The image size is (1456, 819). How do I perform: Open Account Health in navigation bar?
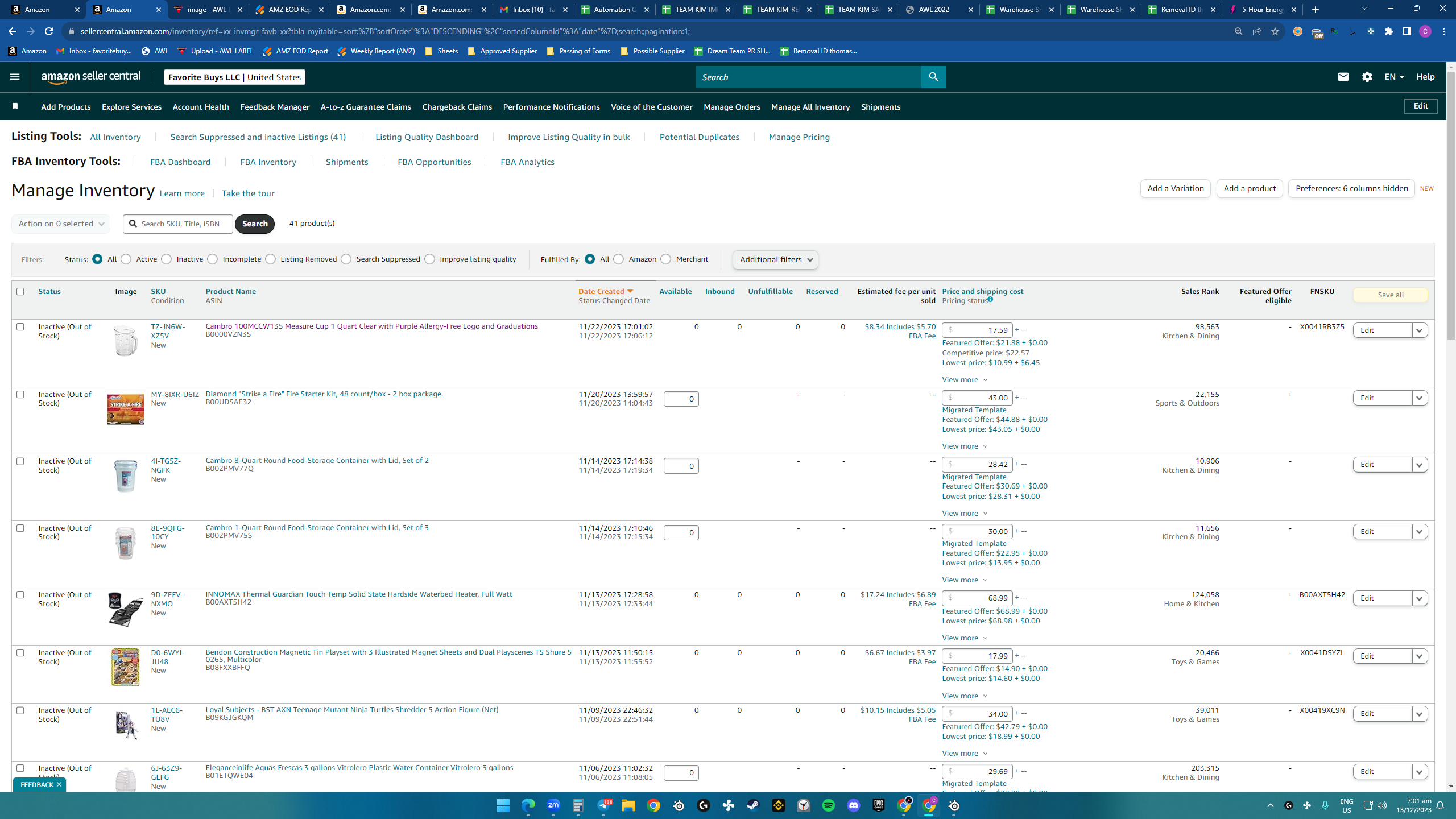[x=201, y=107]
